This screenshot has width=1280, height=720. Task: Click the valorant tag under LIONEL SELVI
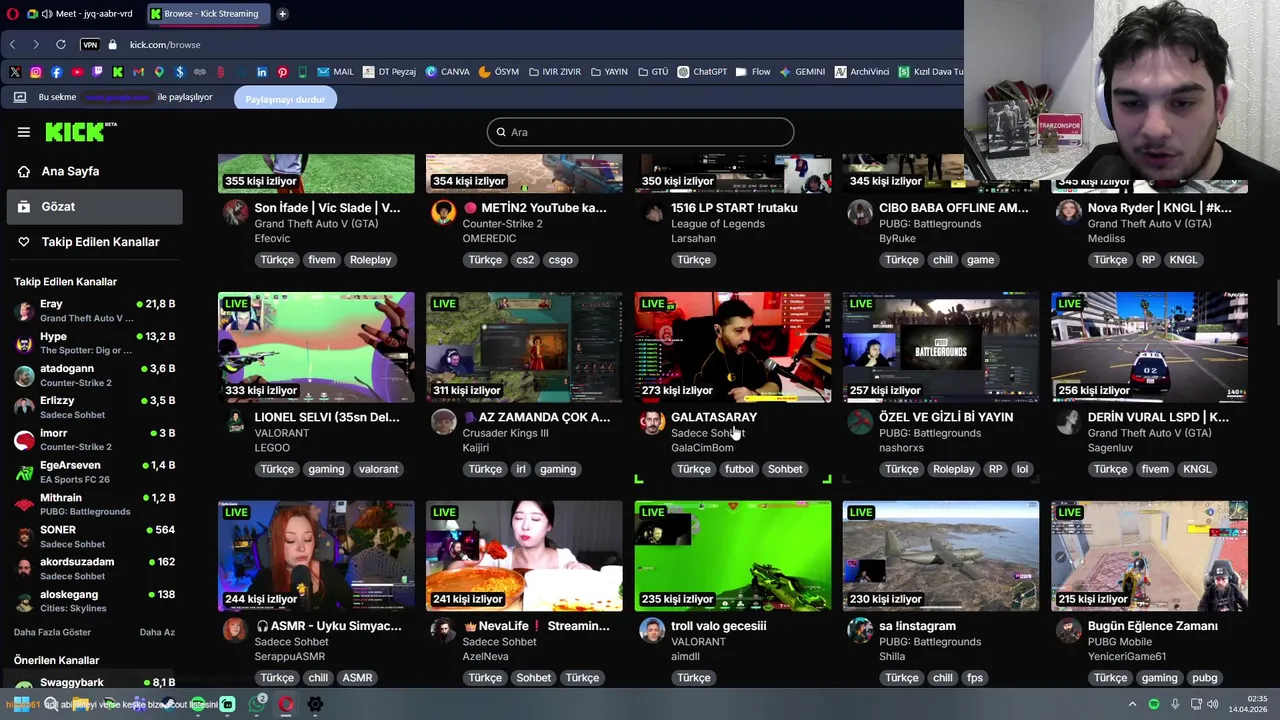pos(378,469)
